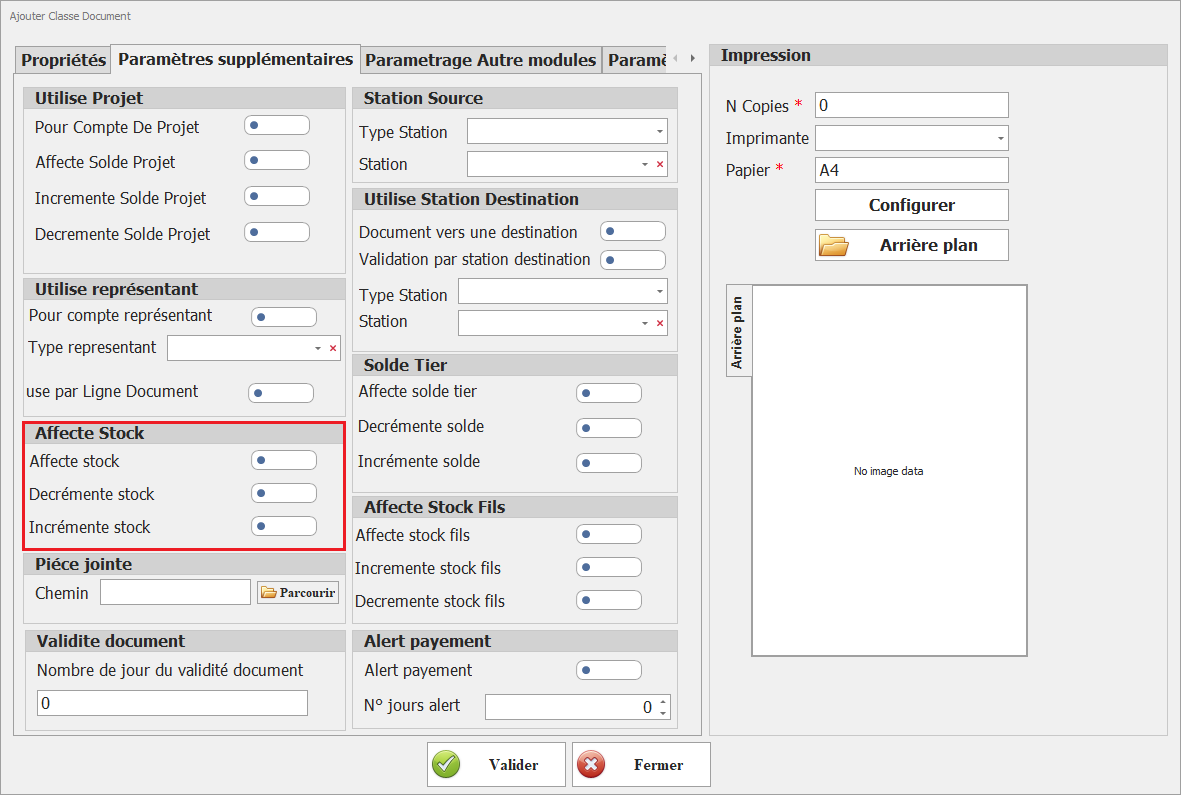The width and height of the screenshot is (1181, 795).
Task: Toggle Affecte solde tier switch
Action: pyautogui.click(x=609, y=393)
